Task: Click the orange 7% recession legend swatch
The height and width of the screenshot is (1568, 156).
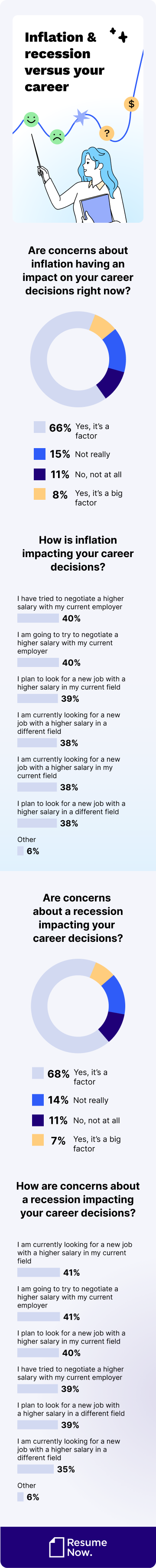Action: click(38, 1140)
